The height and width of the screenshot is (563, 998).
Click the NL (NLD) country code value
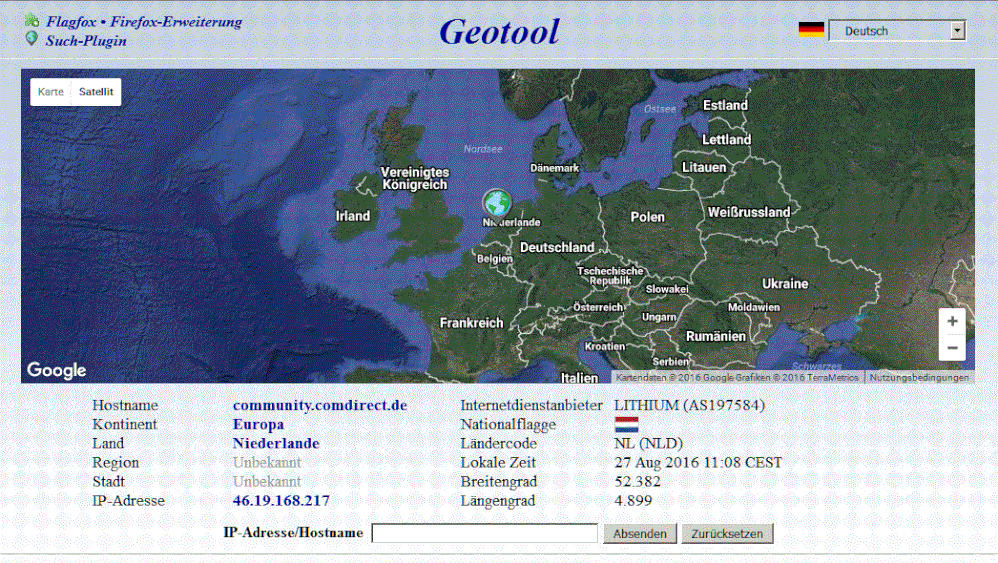pyautogui.click(x=649, y=443)
